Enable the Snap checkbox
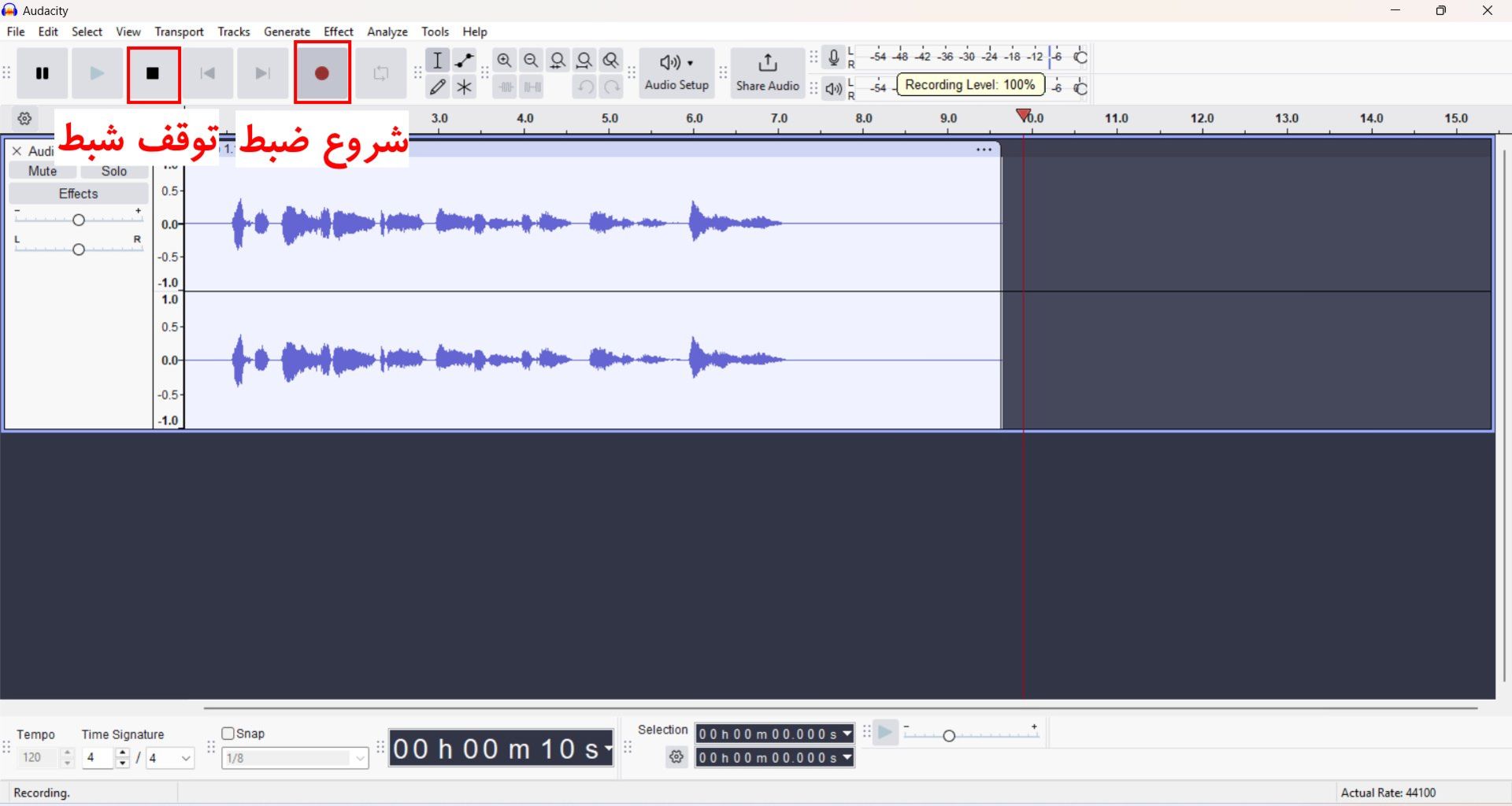The height and width of the screenshot is (806, 1512). (227, 733)
